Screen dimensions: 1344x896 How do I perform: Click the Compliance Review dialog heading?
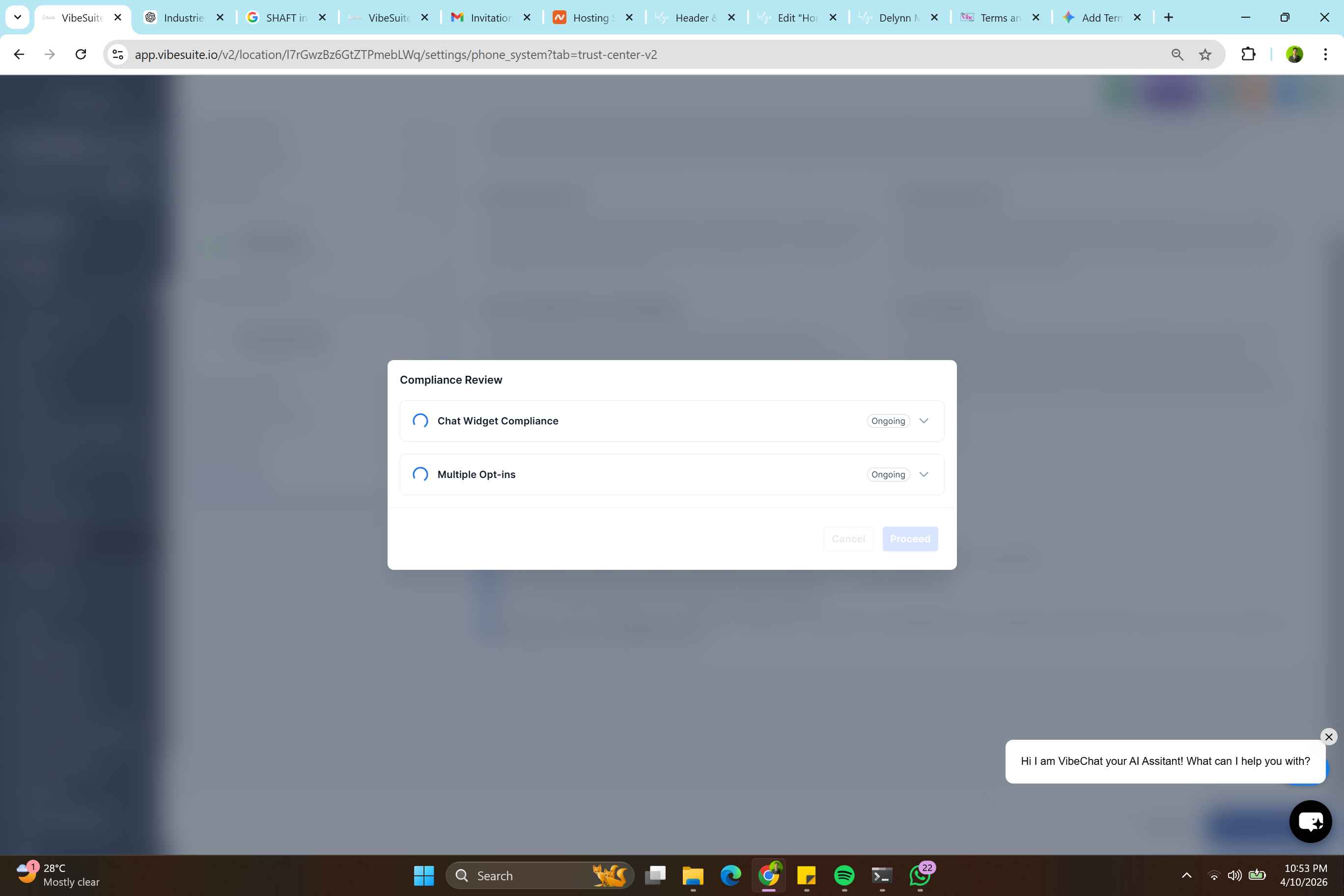451,380
